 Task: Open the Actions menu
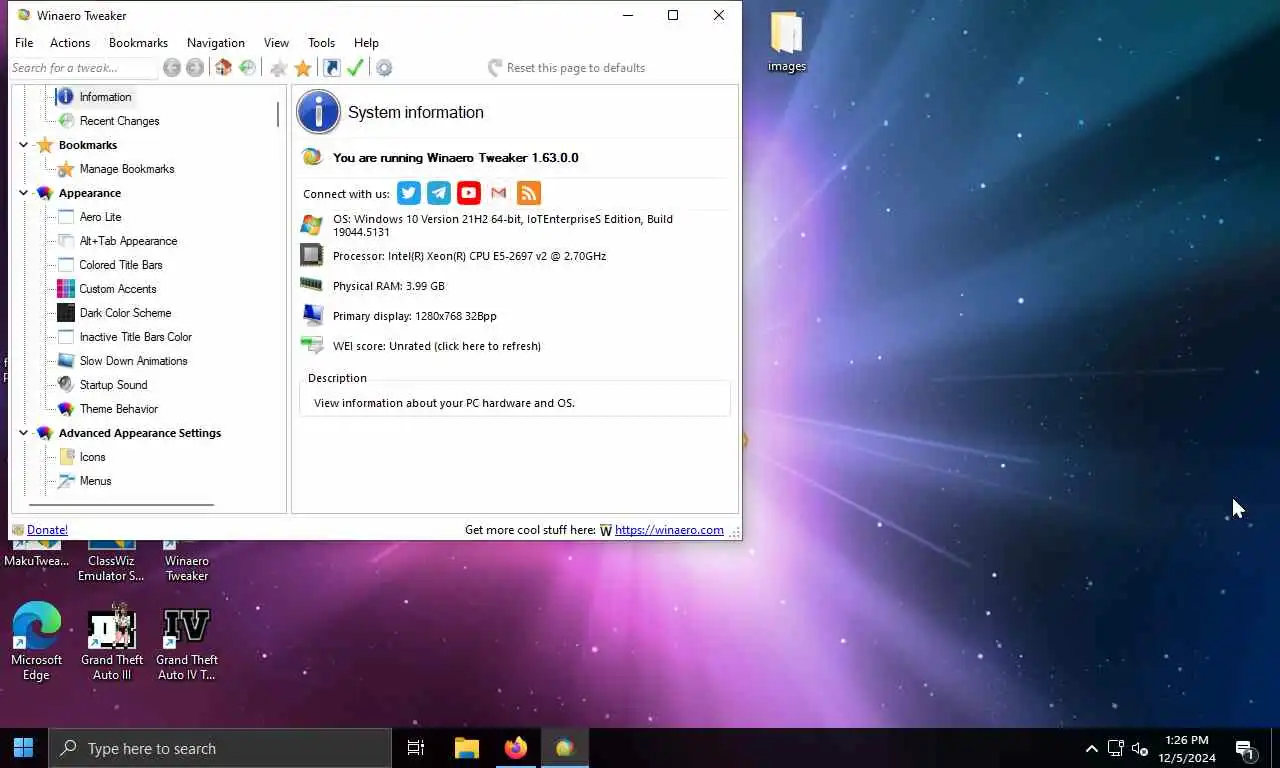[x=70, y=43]
